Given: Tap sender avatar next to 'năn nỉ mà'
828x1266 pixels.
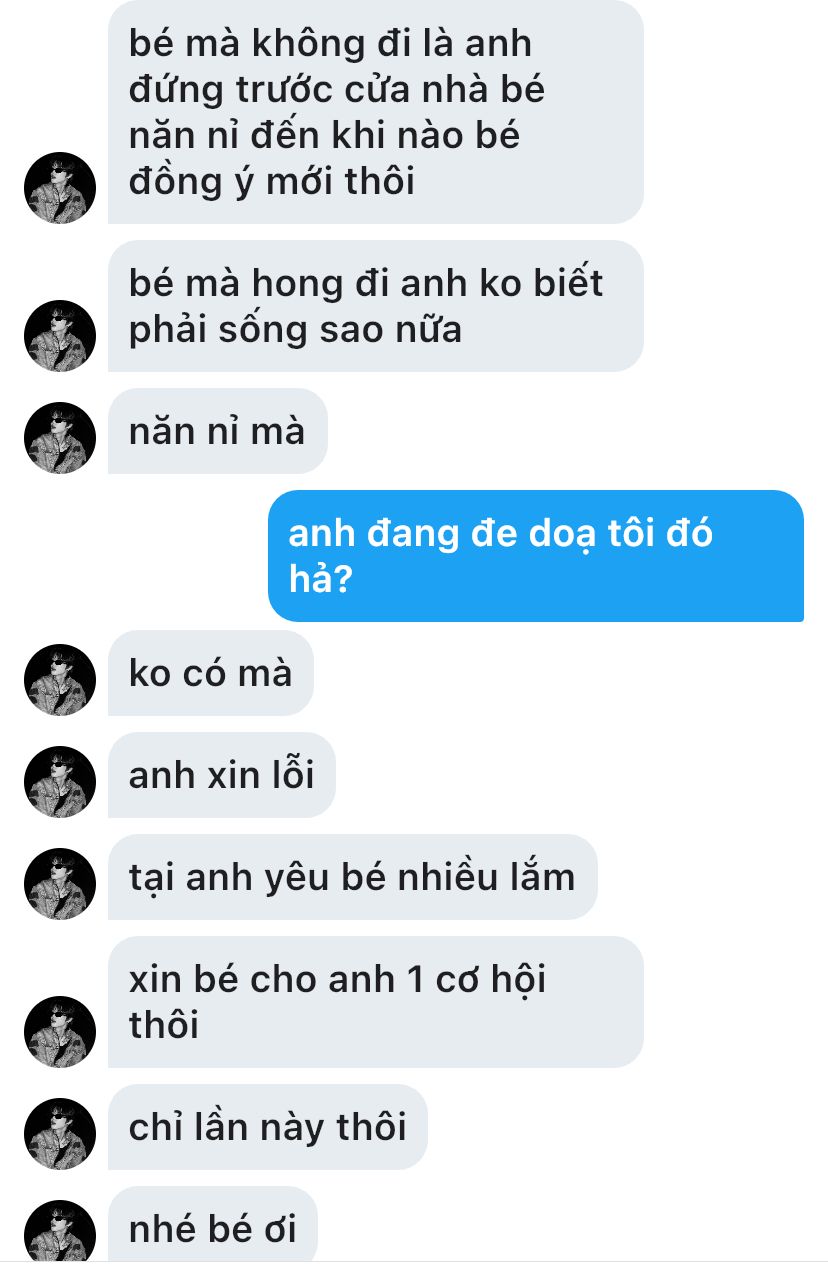Looking at the screenshot, I should (60, 438).
